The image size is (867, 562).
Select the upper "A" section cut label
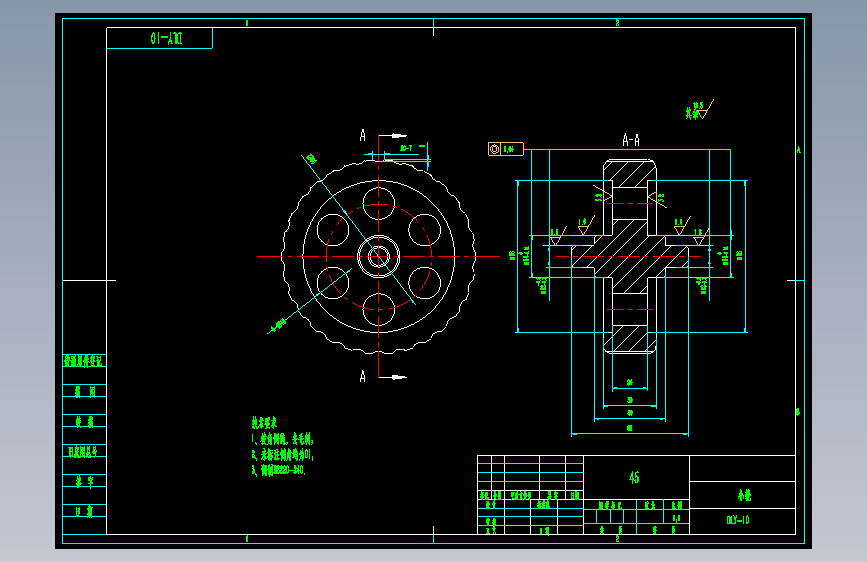pyautogui.click(x=363, y=136)
